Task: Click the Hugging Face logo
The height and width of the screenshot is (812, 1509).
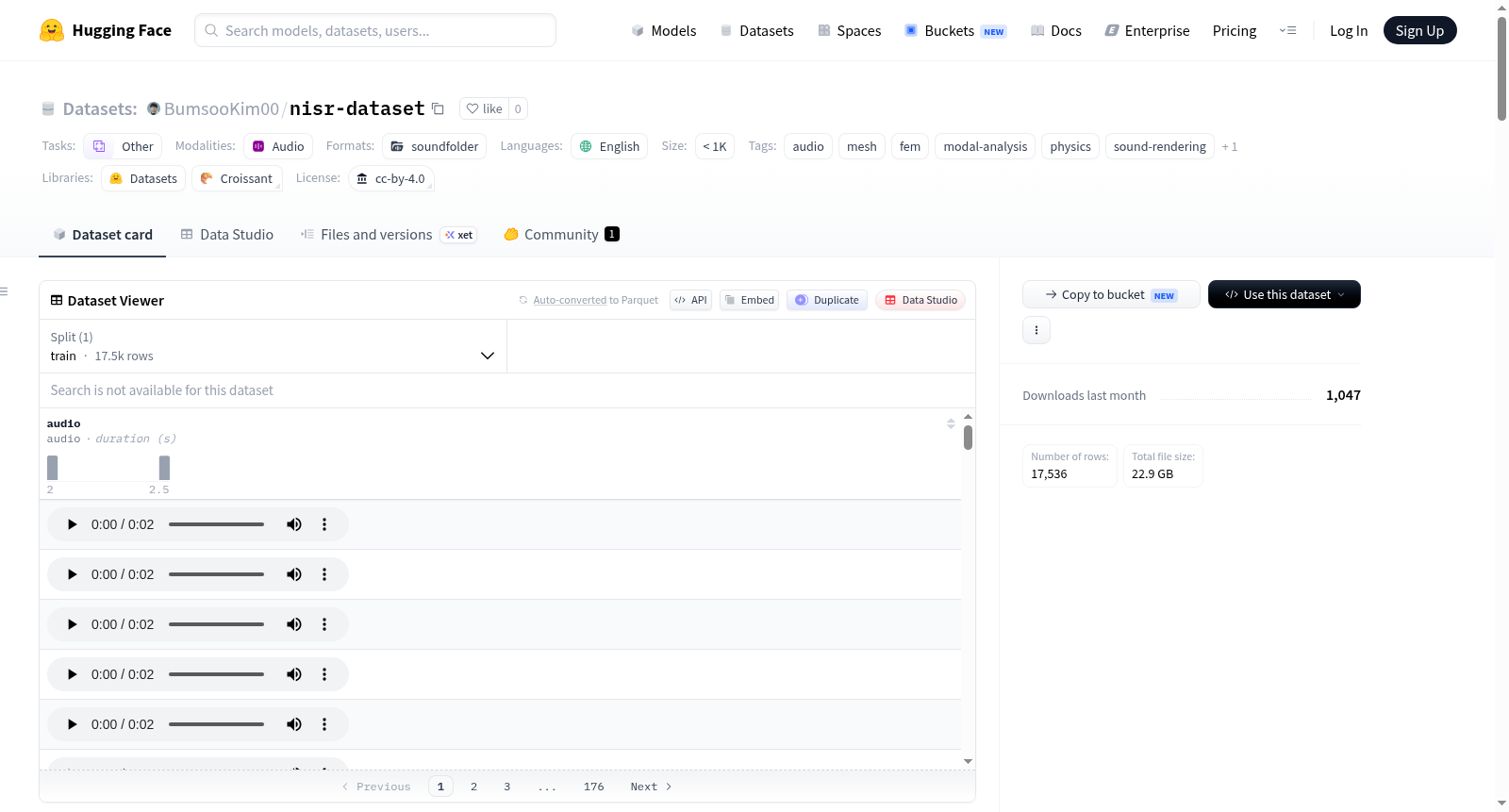Action: 106,30
